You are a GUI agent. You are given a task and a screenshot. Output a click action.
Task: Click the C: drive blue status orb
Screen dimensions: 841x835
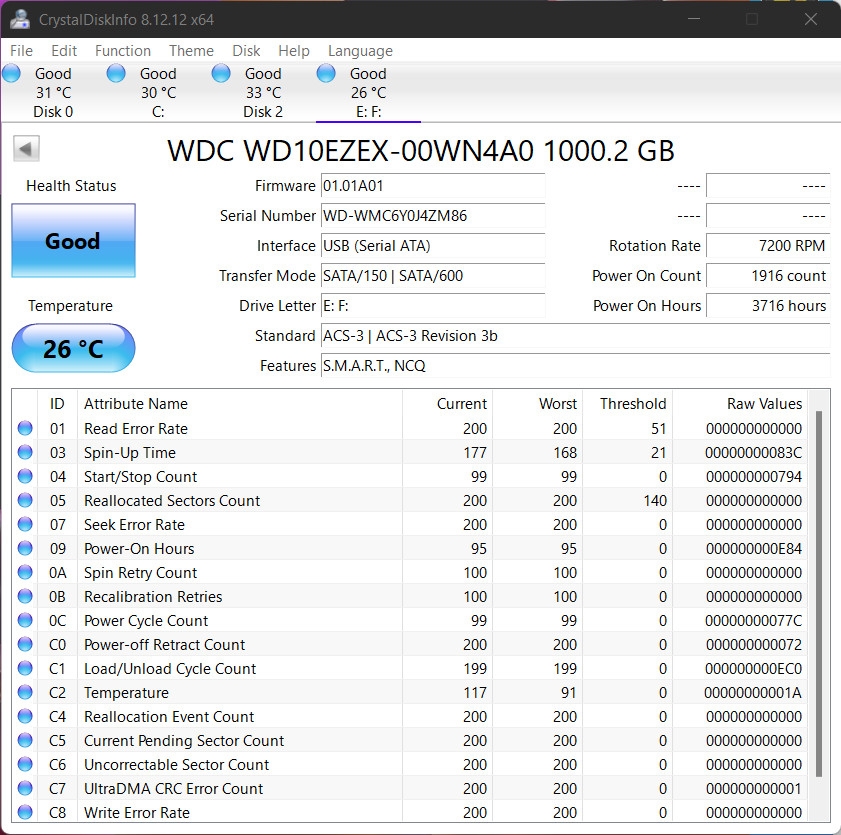[x=116, y=73]
